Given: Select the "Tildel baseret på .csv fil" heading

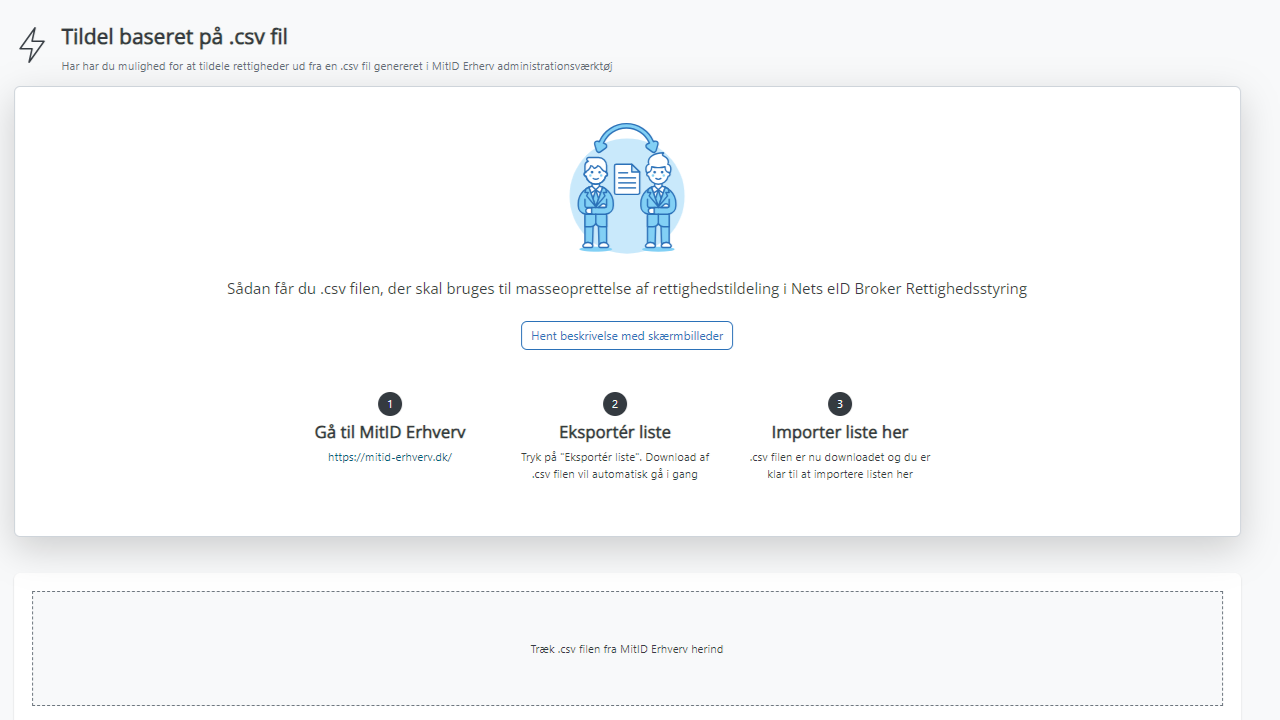Looking at the screenshot, I should pos(174,37).
